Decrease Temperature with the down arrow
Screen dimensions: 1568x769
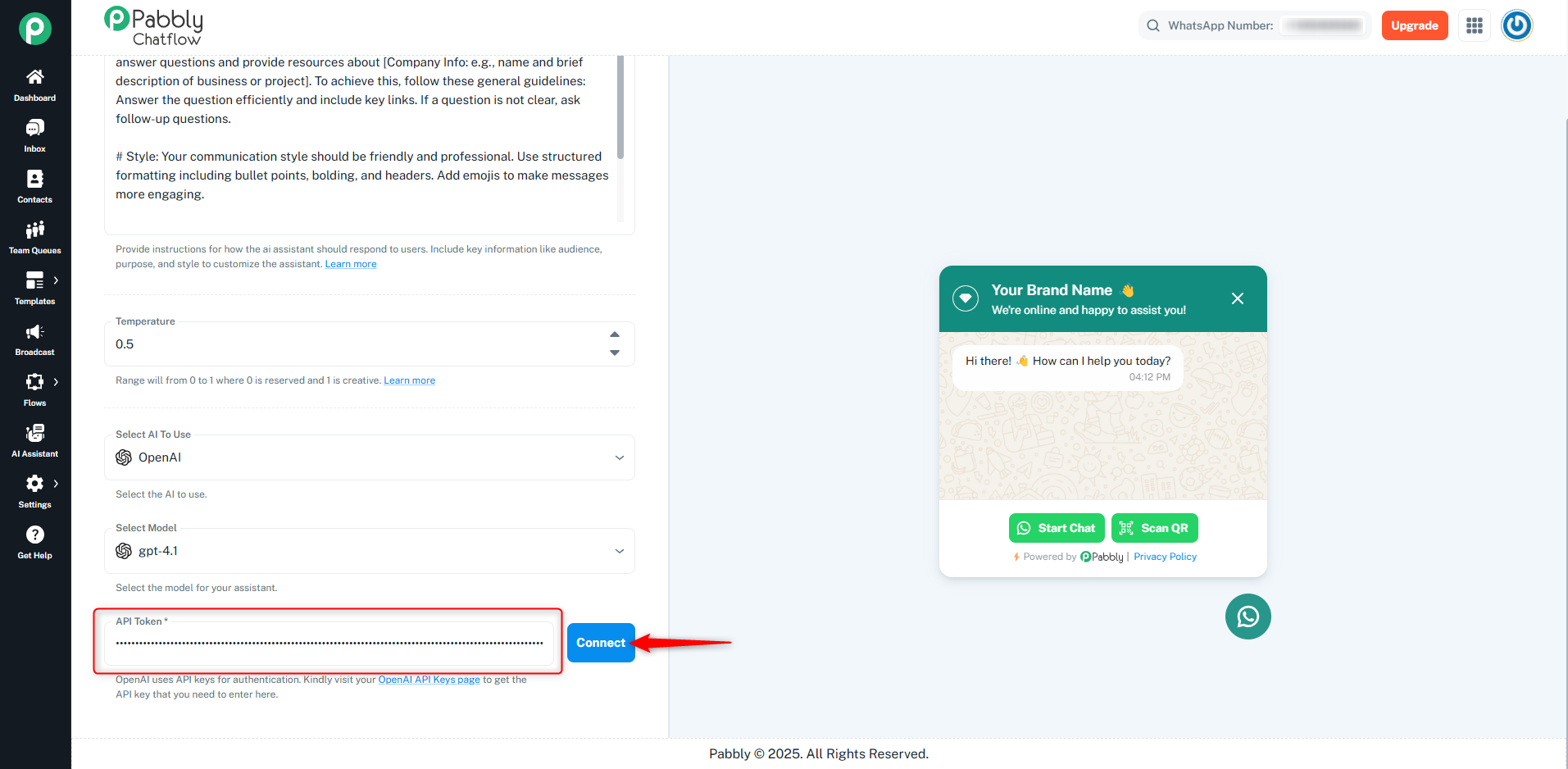[615, 353]
